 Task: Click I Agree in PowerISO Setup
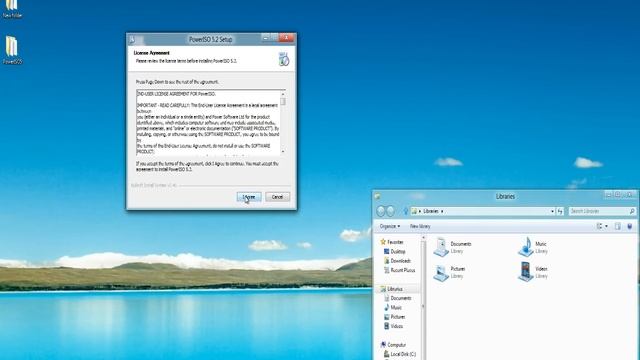(249, 197)
